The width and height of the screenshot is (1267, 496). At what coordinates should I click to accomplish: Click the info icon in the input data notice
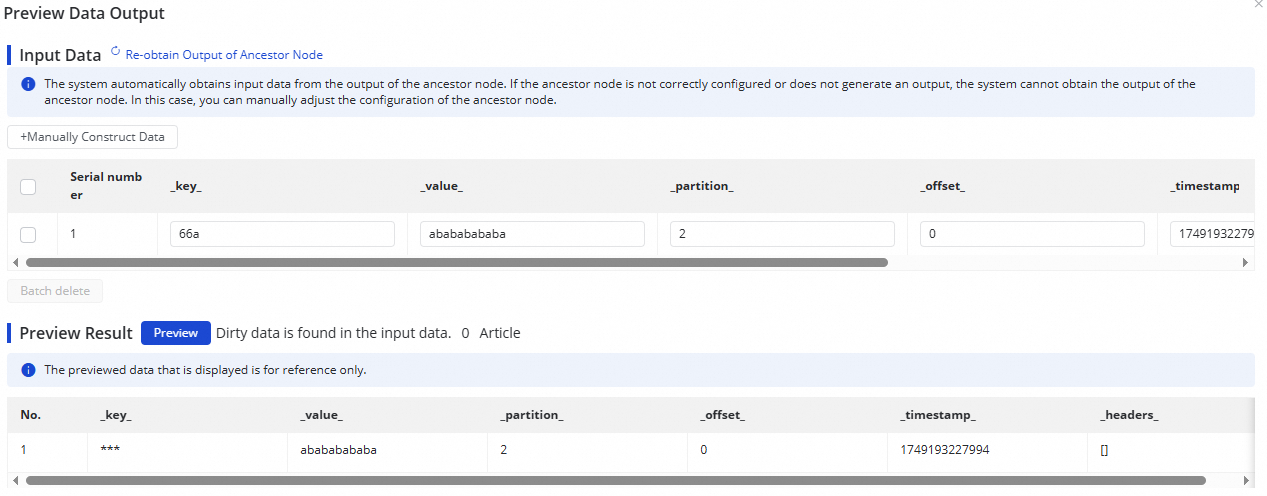tap(28, 84)
